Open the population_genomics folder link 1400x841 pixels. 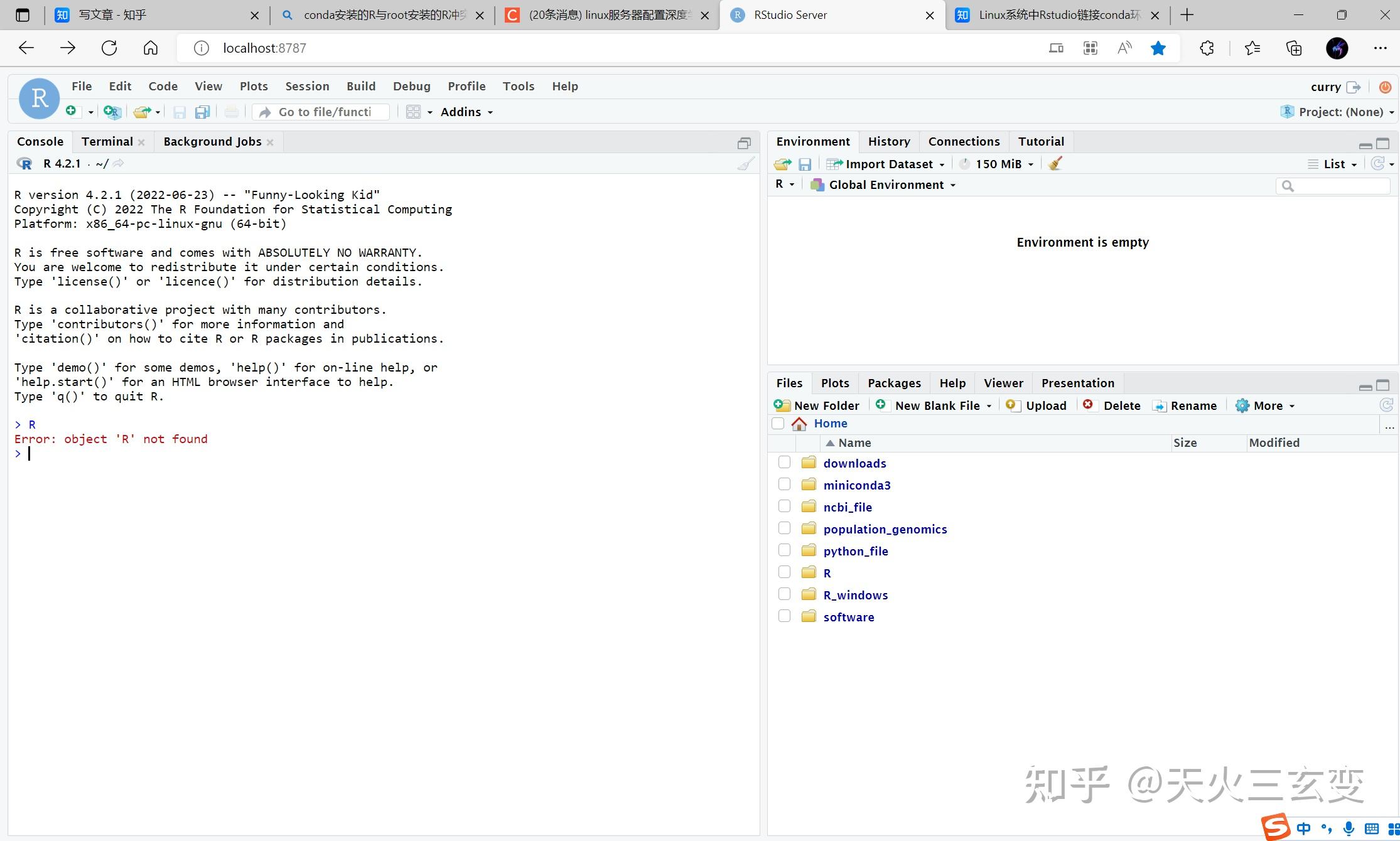(885, 529)
